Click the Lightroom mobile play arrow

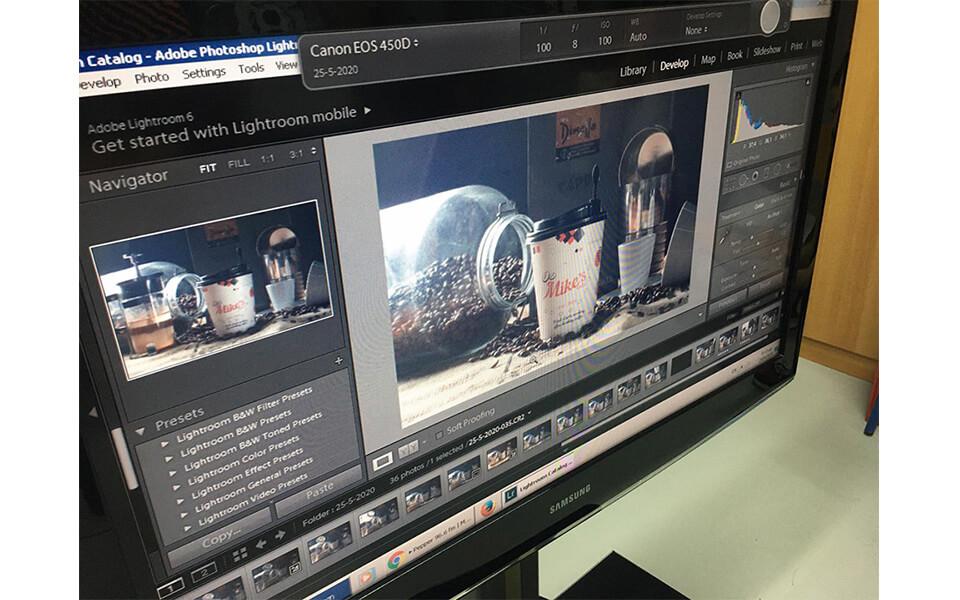point(367,110)
